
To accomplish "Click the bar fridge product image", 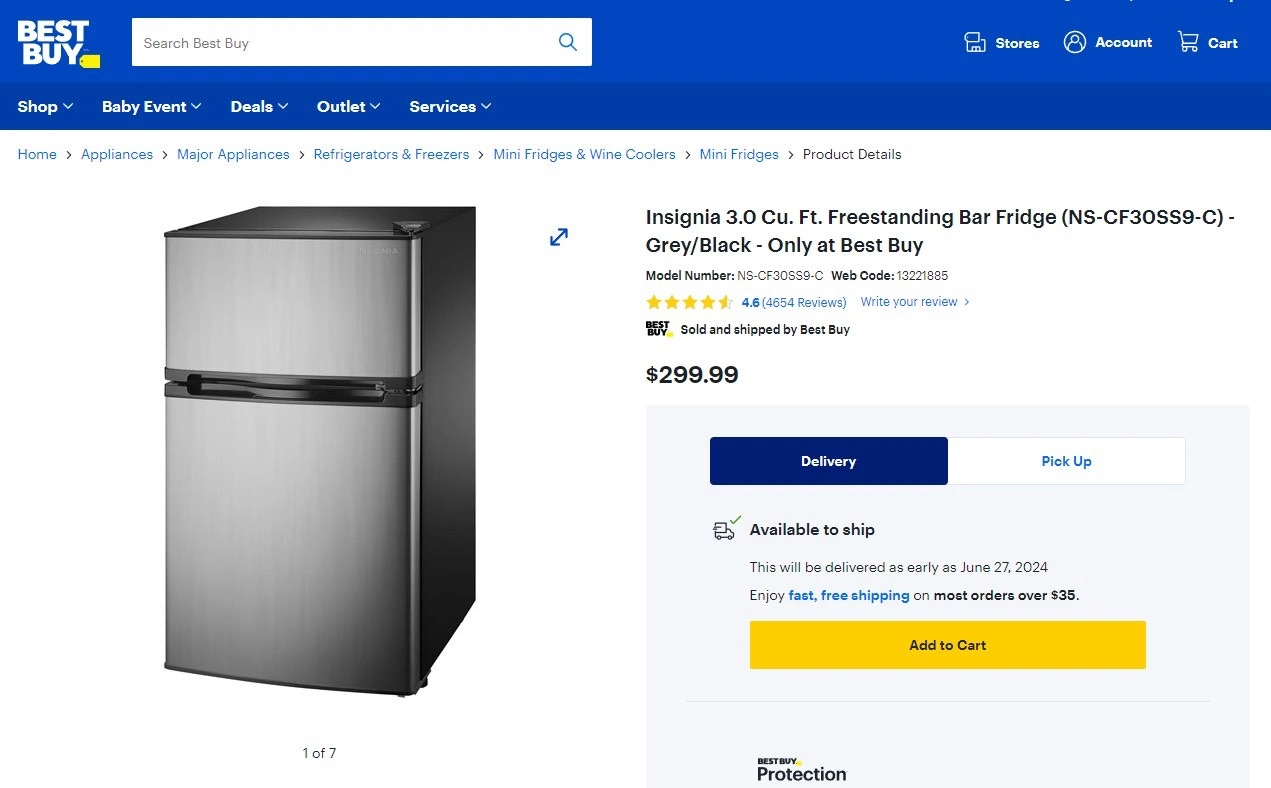I will tap(319, 450).
